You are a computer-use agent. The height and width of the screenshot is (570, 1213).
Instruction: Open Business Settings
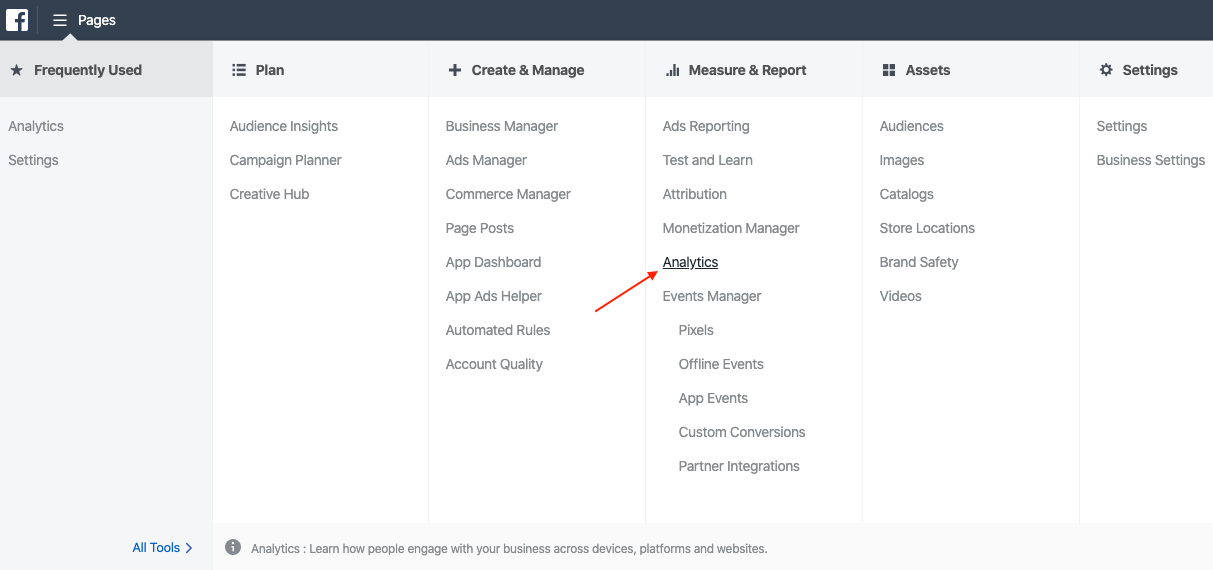(x=1151, y=160)
